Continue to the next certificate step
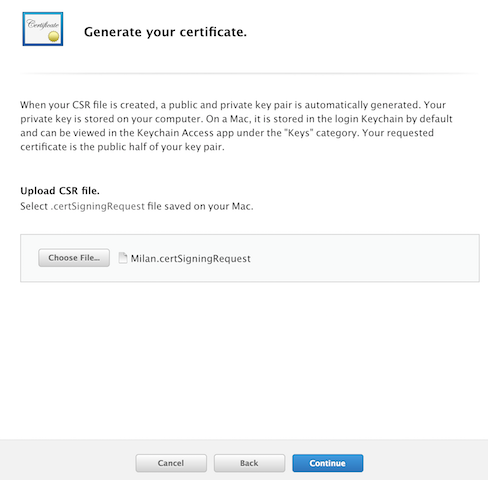The height and width of the screenshot is (480, 488). pyautogui.click(x=328, y=463)
